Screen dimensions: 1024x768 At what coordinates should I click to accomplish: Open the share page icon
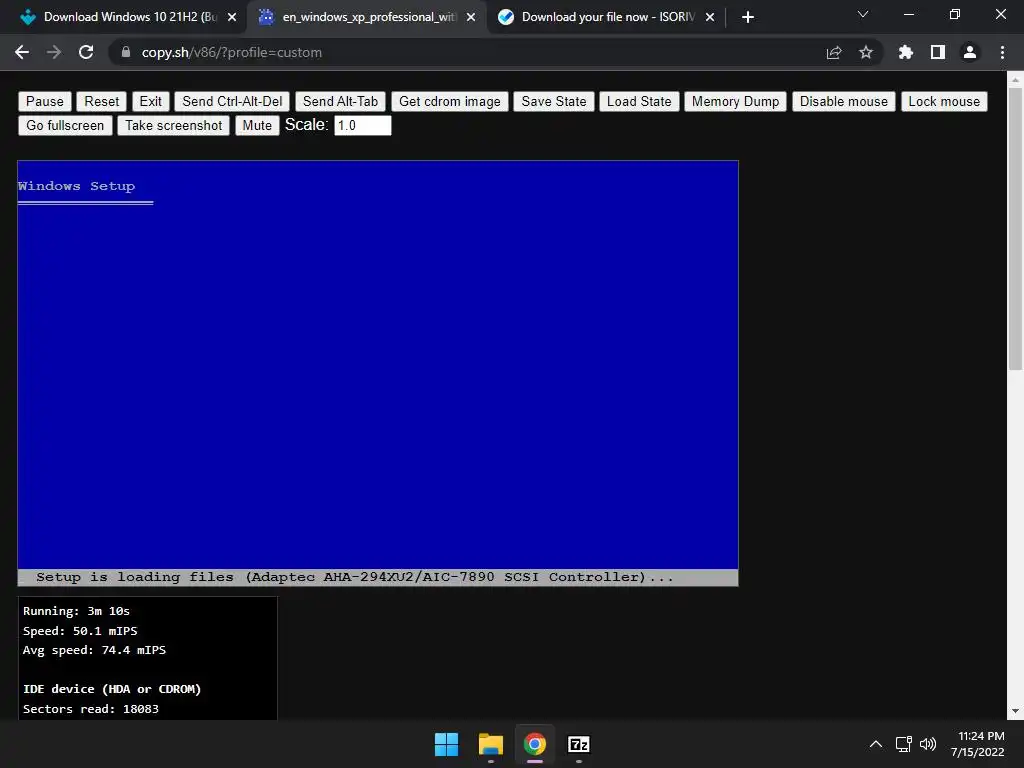833,52
